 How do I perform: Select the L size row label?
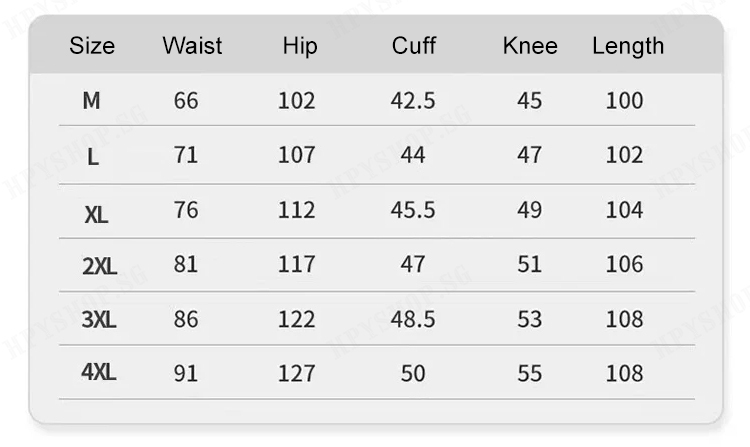pyautogui.click(x=93, y=157)
